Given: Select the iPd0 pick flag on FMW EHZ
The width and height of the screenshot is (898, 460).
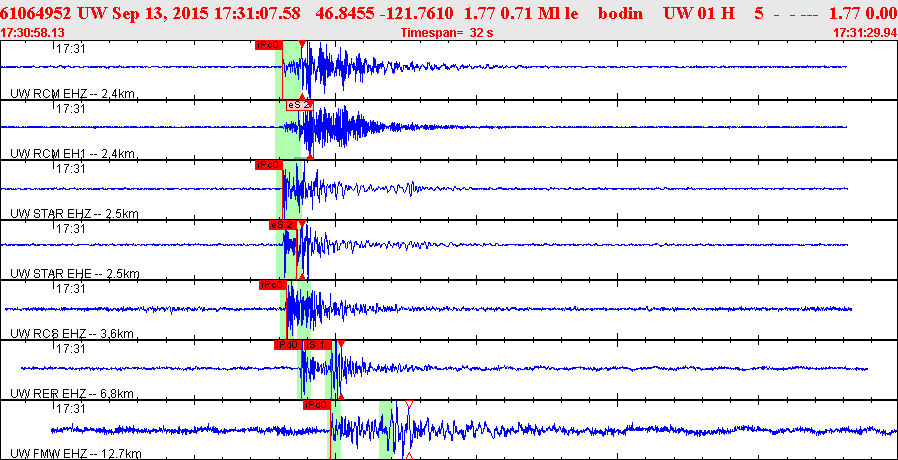Looking at the screenshot, I should [x=317, y=405].
